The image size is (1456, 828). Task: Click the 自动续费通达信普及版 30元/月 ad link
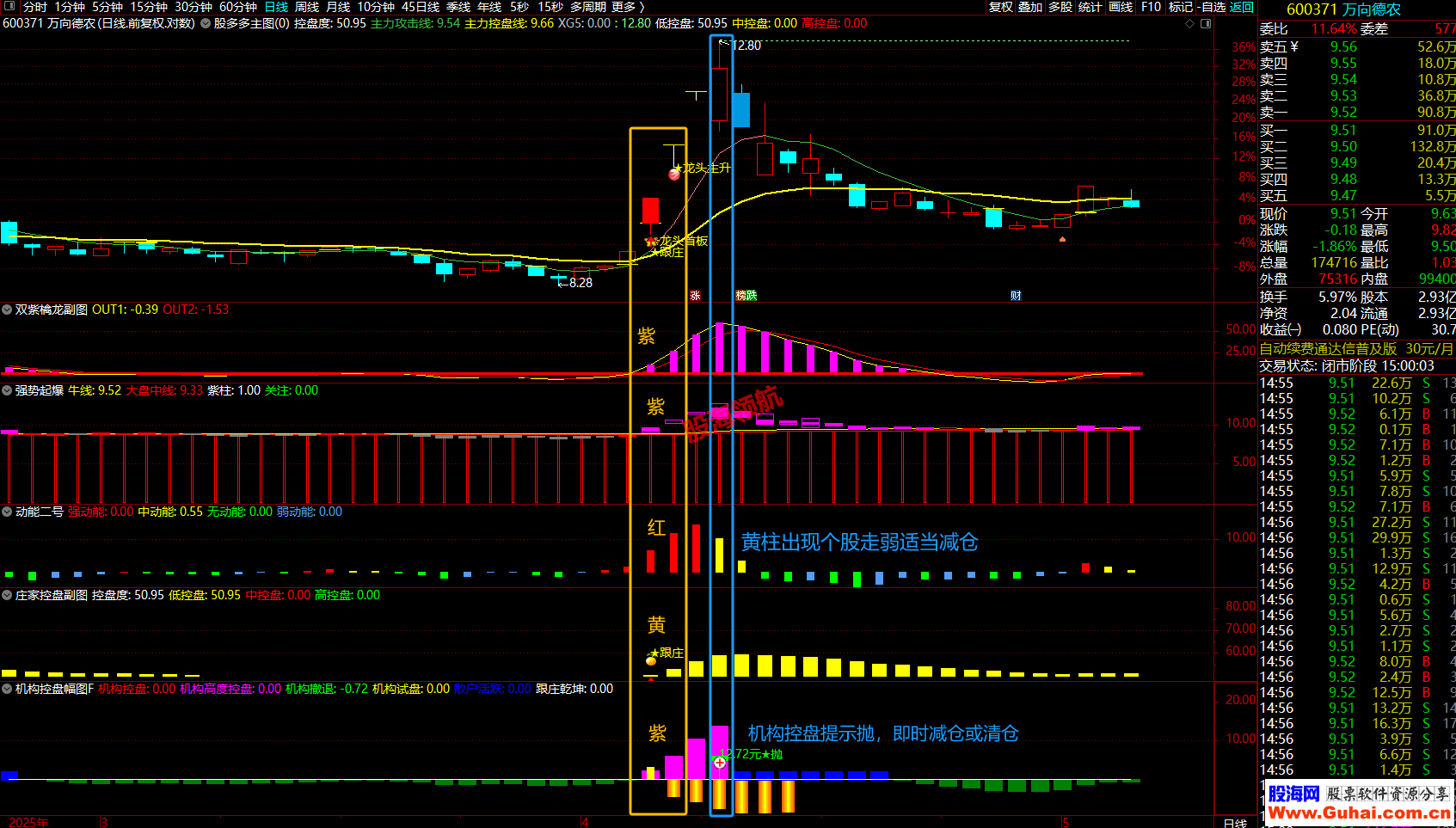pos(1357,349)
